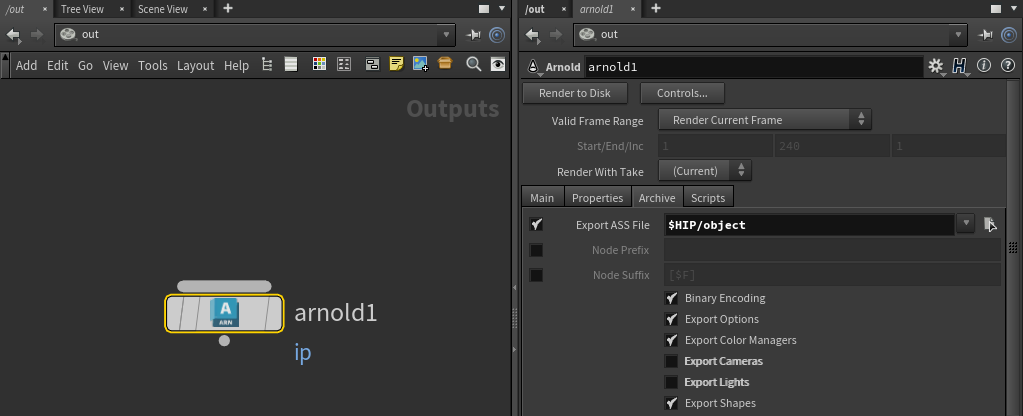Click the info icon for arnold1
Image resolution: width=1023 pixels, height=416 pixels.
[x=985, y=66]
